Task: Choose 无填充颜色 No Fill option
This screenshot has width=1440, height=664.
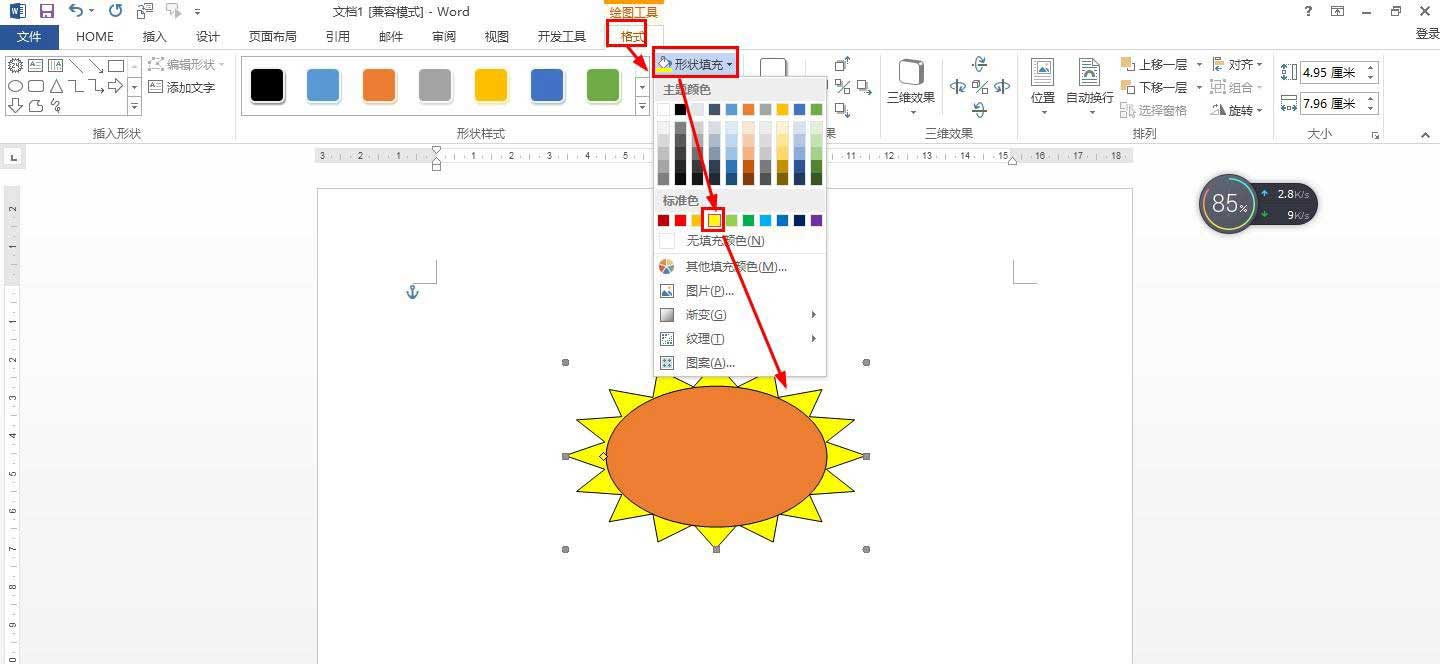Action: 740,241
